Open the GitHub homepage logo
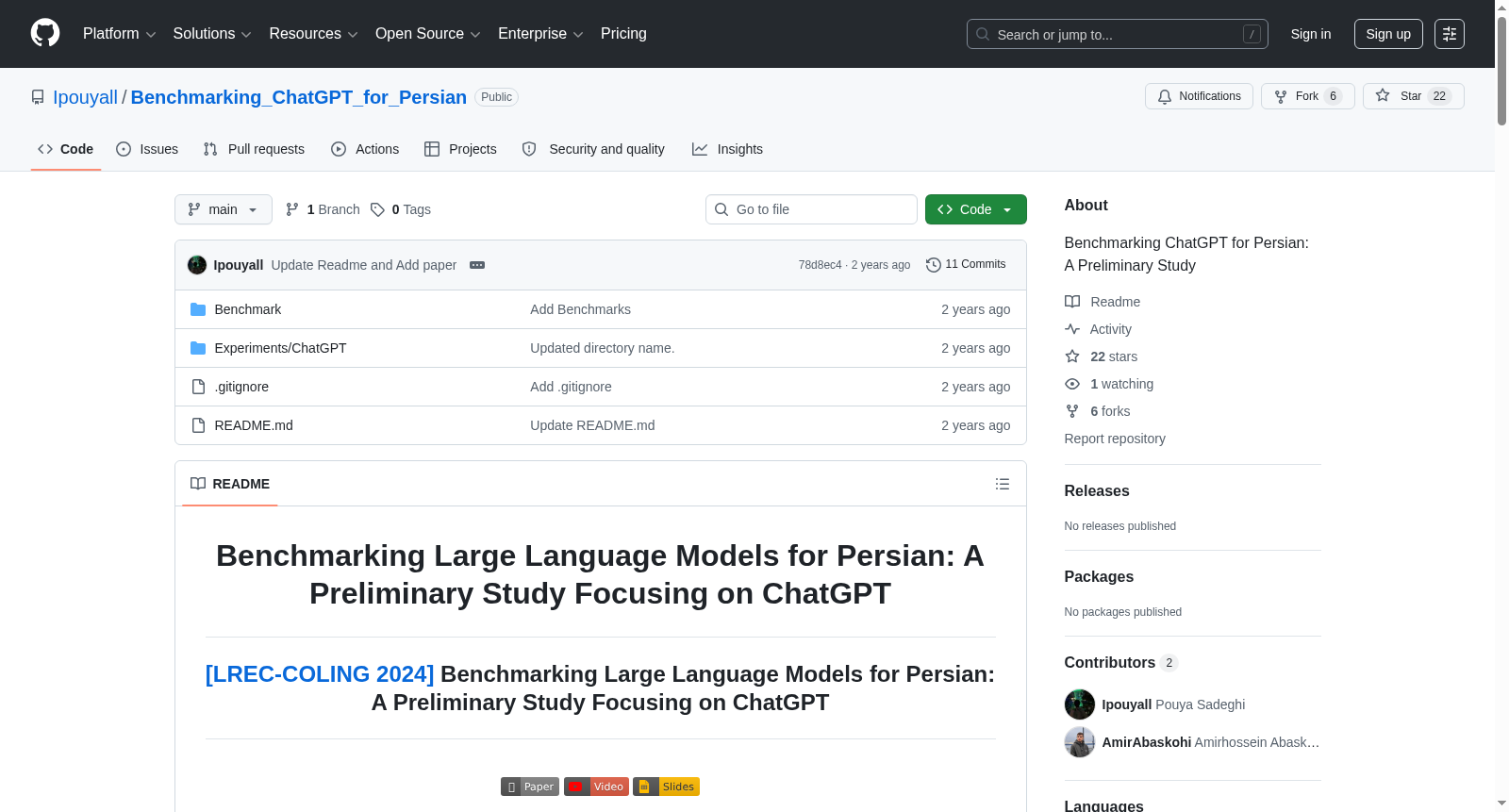Screen dimensions: 1509x812 point(45,33)
